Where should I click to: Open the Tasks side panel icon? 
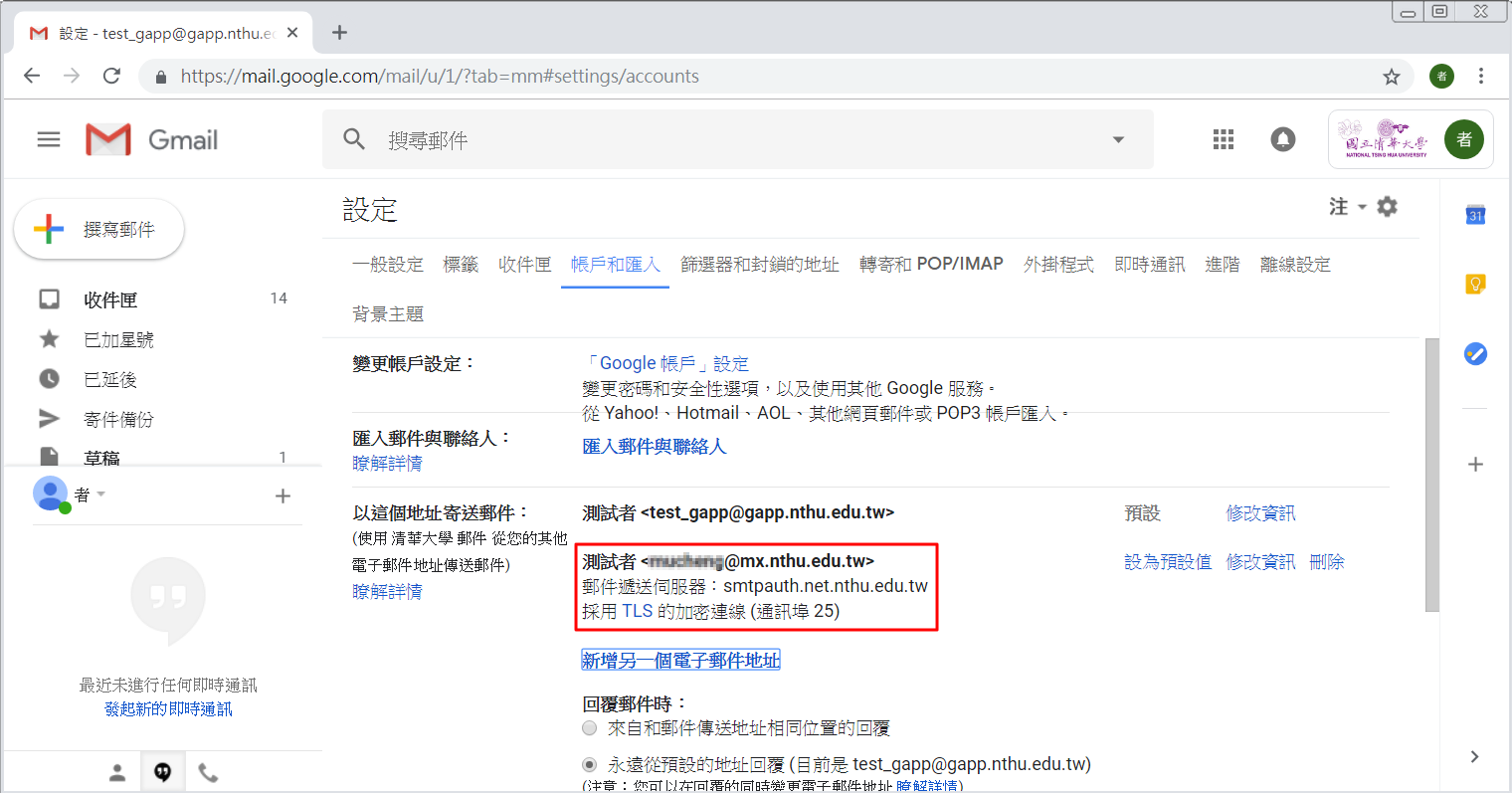[x=1475, y=353]
